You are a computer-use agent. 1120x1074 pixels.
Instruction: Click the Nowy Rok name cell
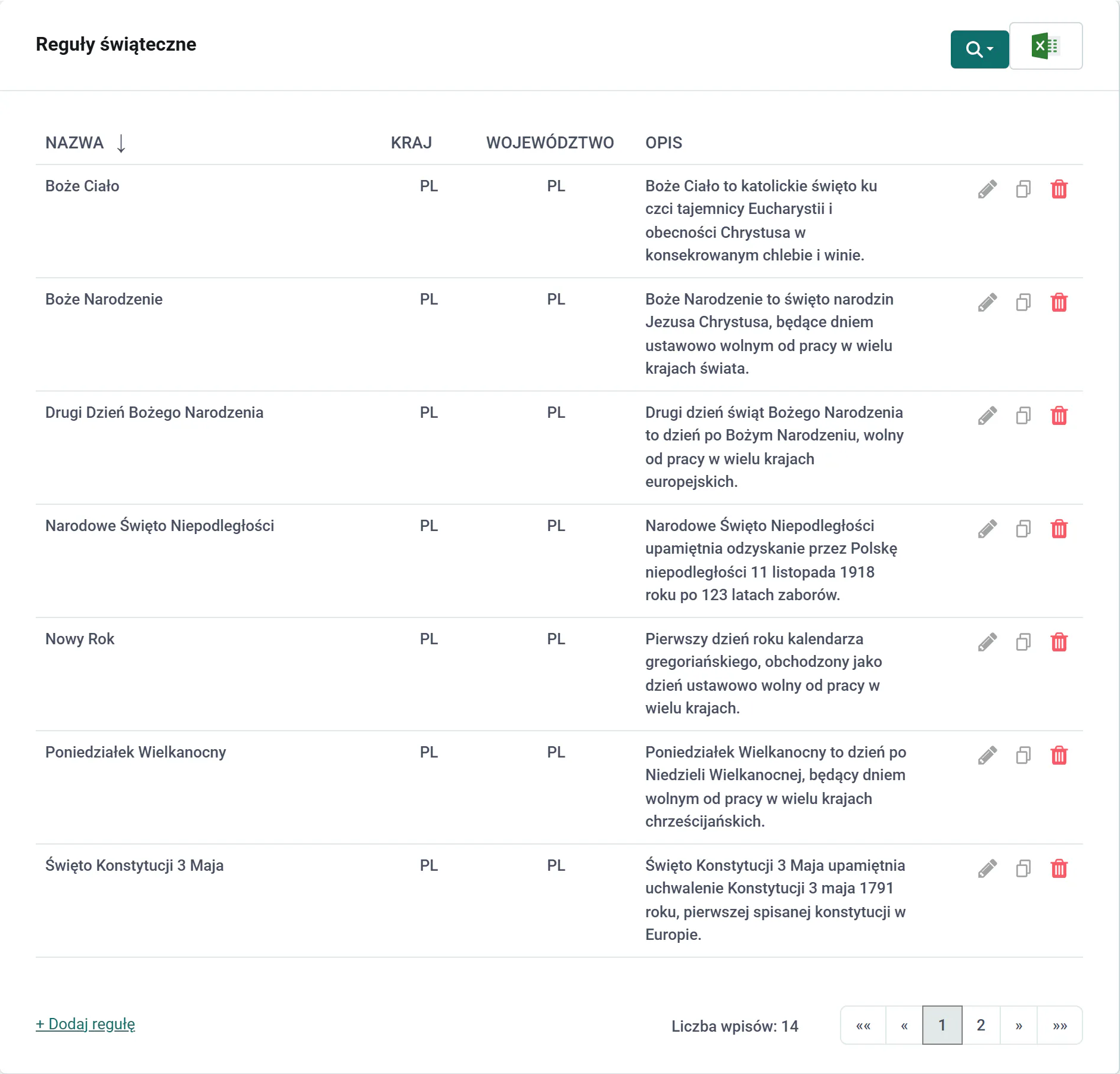point(80,639)
